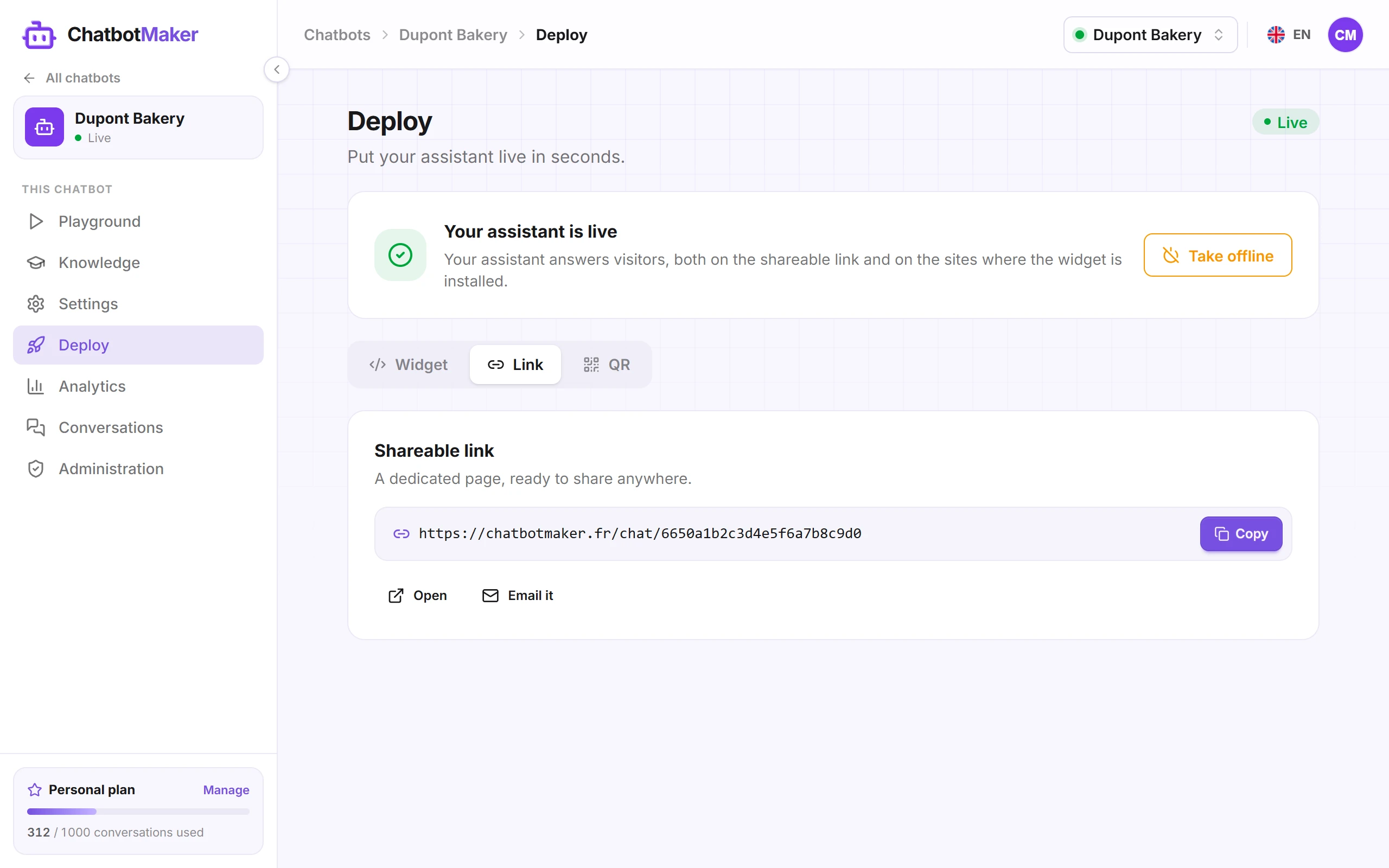
Task: Switch to the QR tab
Action: tap(607, 365)
